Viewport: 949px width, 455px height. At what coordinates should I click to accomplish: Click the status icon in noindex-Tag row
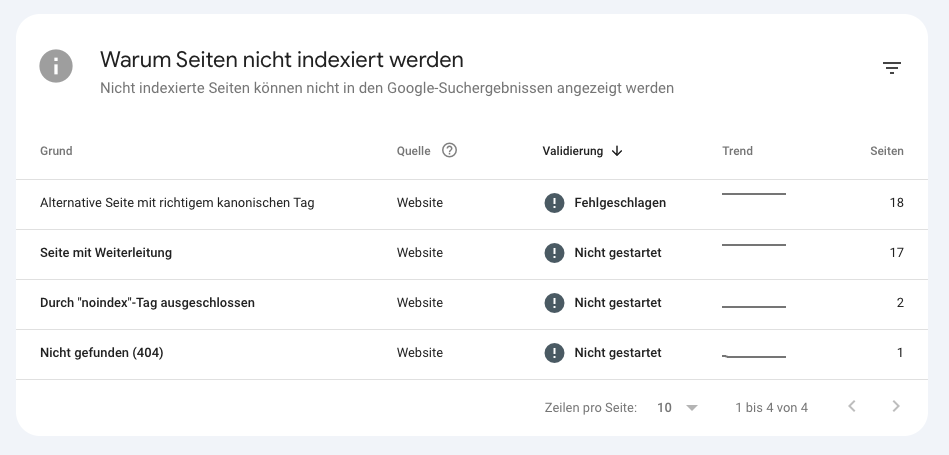point(554,303)
